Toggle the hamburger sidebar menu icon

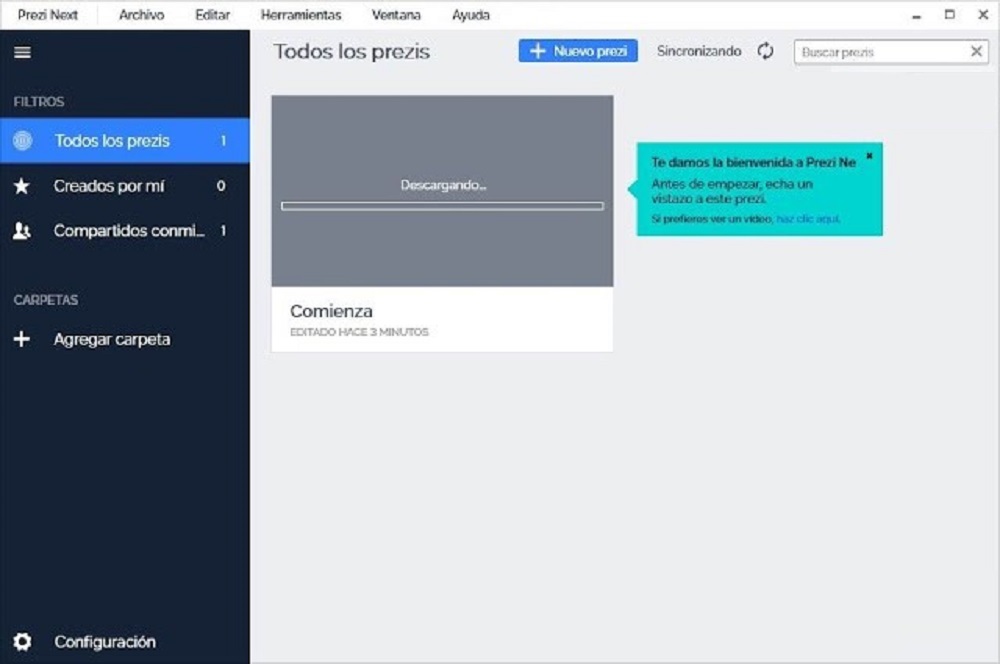(22, 52)
